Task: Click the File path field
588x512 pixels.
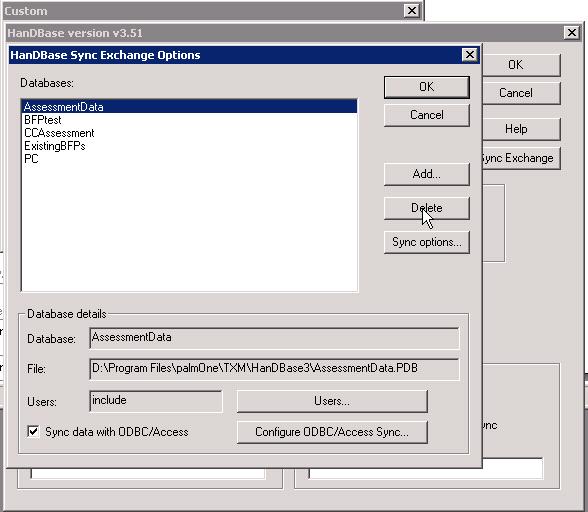Action: click(x=274, y=369)
